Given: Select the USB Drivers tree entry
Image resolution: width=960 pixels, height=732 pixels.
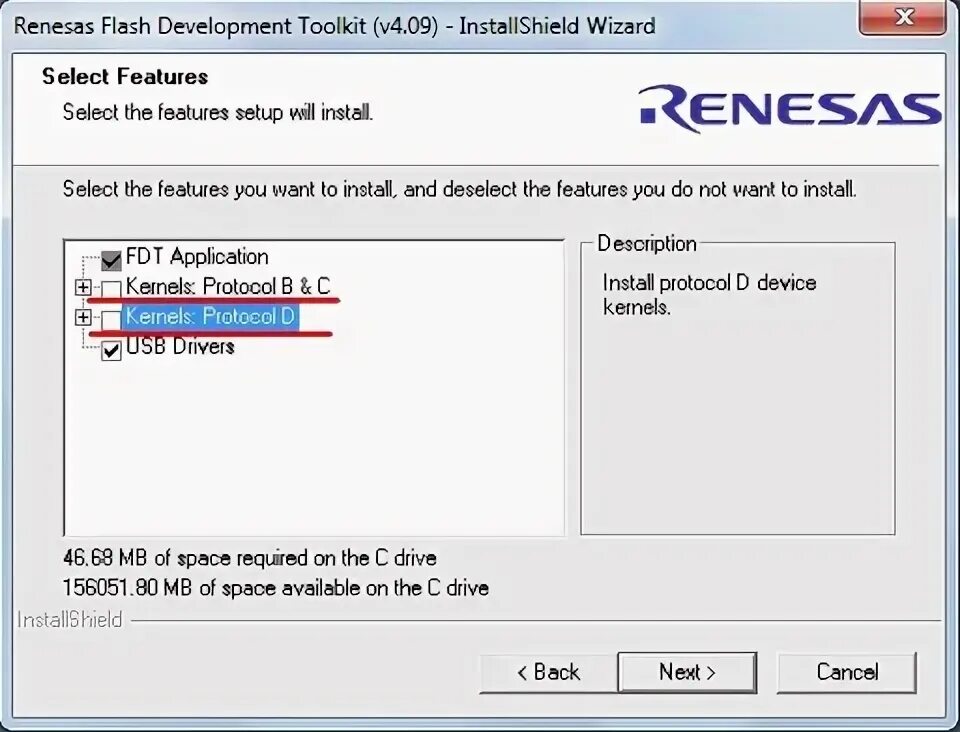Looking at the screenshot, I should [178, 347].
